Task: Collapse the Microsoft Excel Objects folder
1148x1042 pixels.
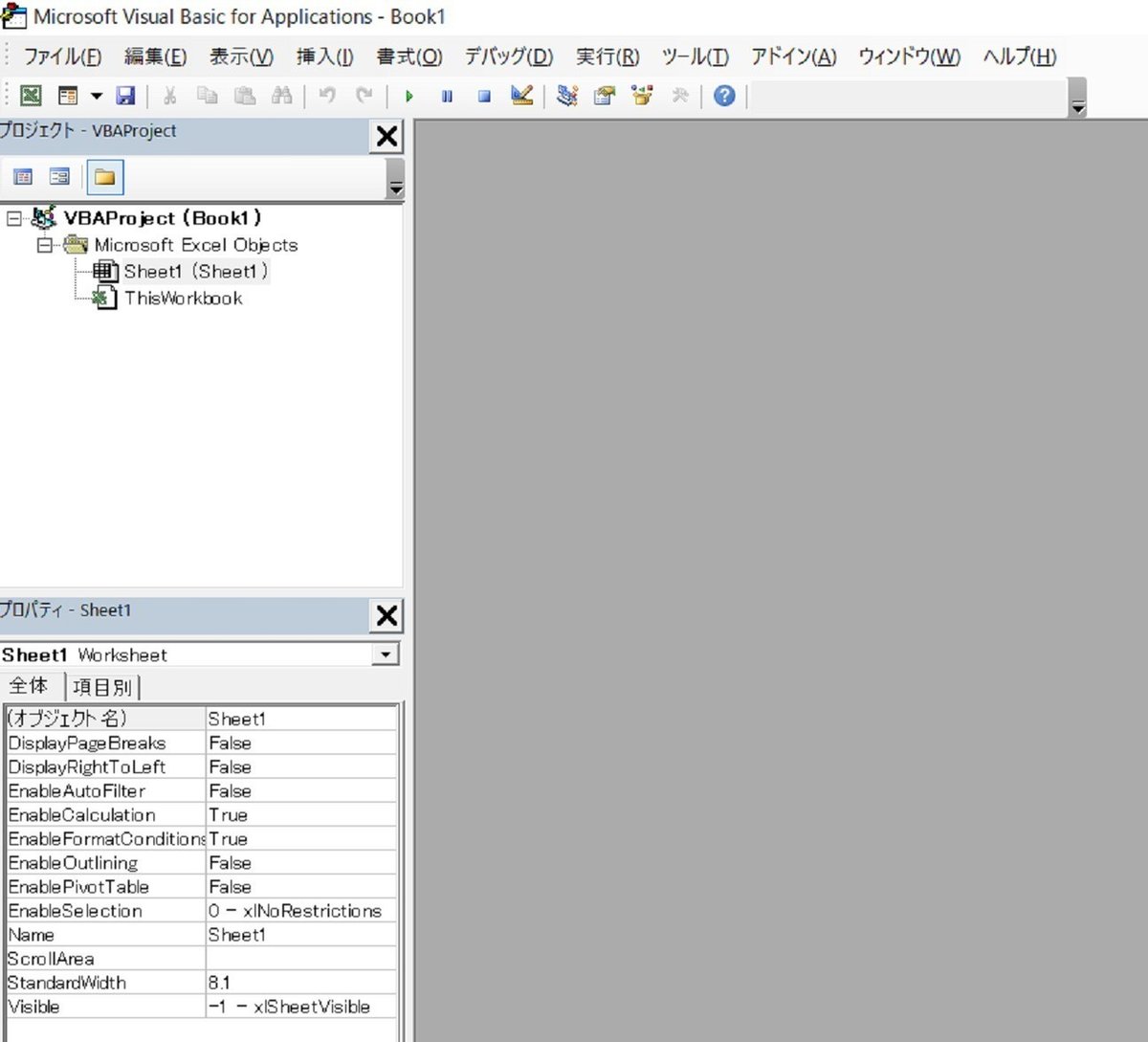Action: click(x=44, y=246)
